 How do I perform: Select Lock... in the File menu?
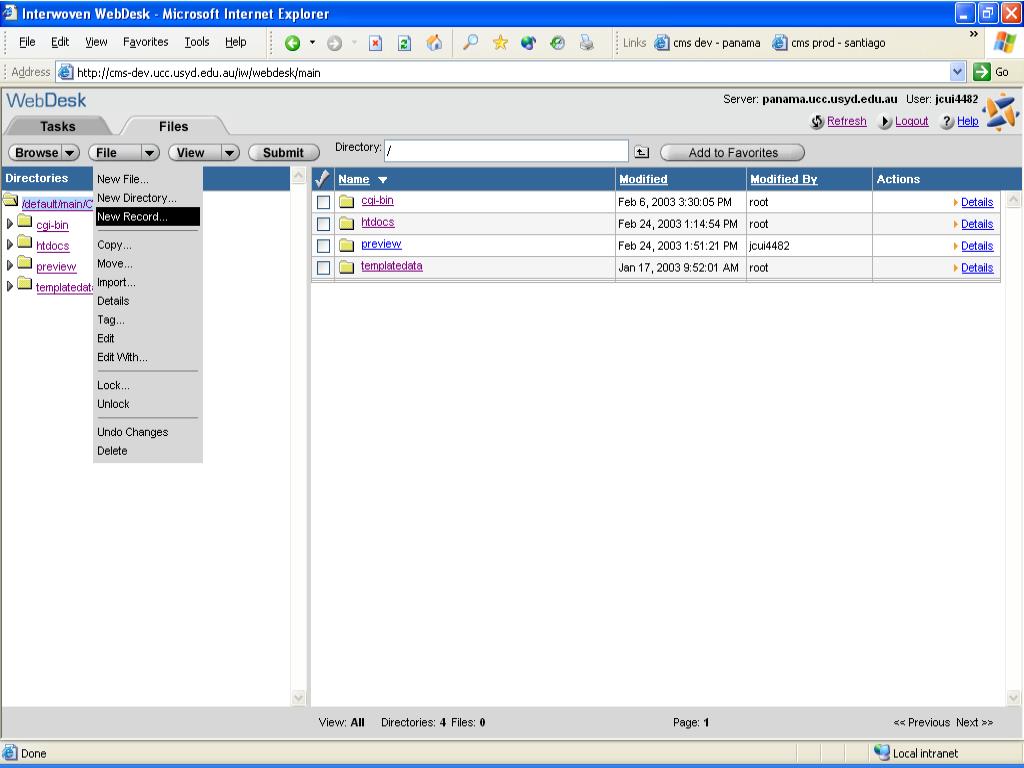[114, 385]
